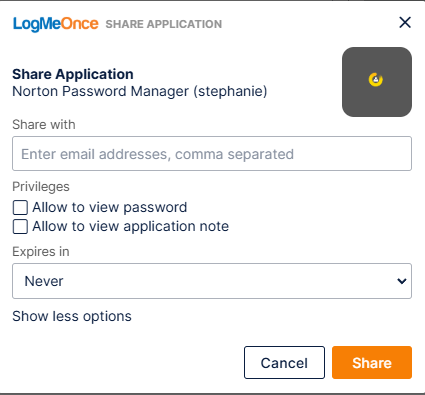Click the SHARE APPLICATION header text

pyautogui.click(x=164, y=24)
